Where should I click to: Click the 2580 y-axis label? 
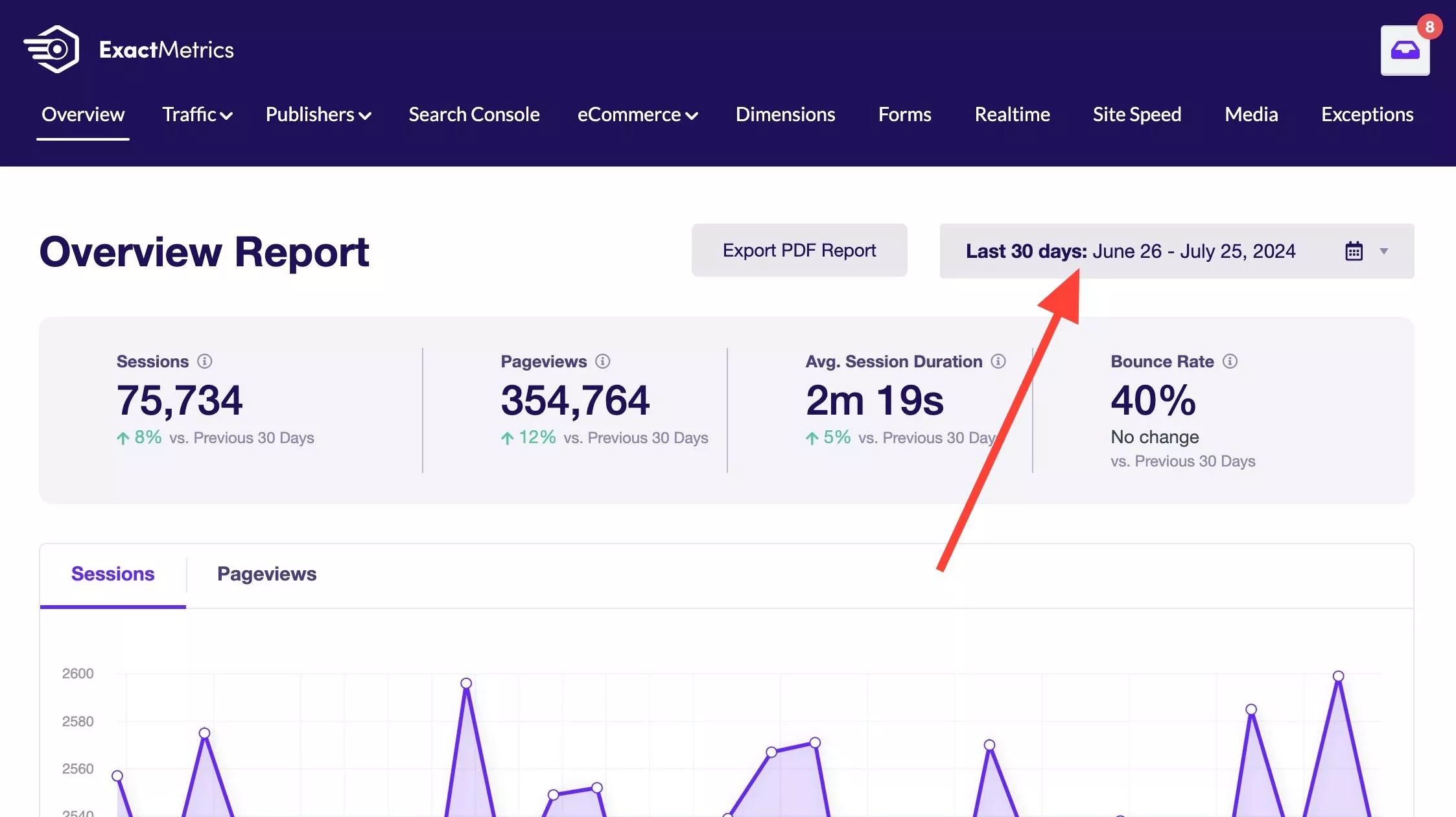point(78,722)
